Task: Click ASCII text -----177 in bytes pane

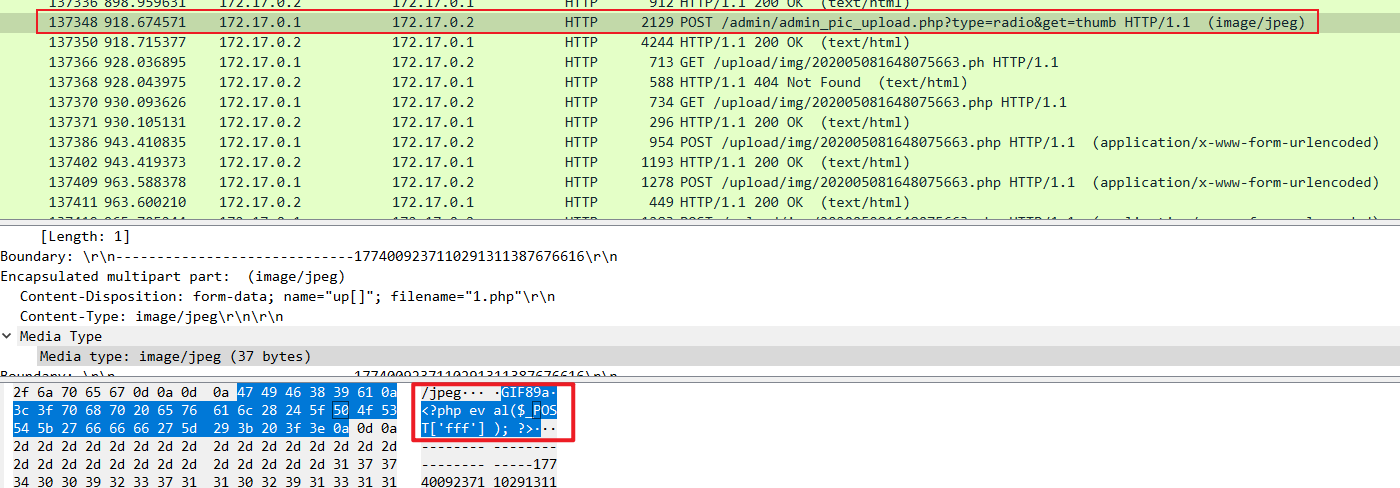Action: [x=523, y=464]
